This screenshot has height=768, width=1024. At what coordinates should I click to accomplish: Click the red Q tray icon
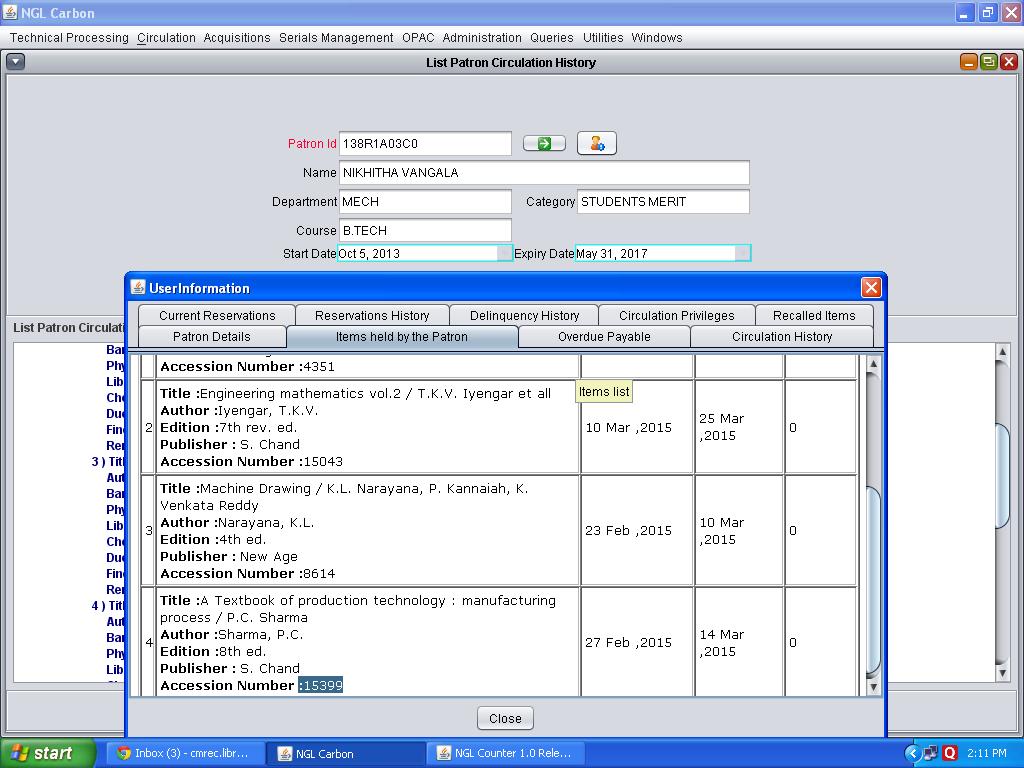click(949, 753)
